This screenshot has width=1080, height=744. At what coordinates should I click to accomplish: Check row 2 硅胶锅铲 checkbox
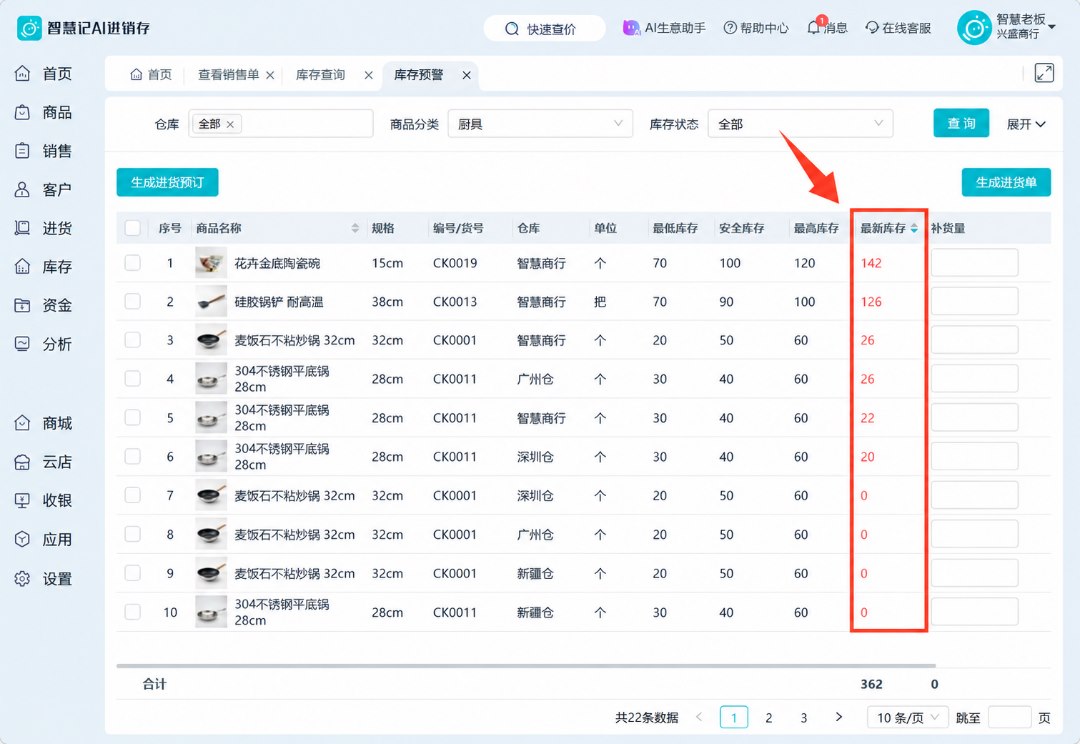[x=132, y=302]
